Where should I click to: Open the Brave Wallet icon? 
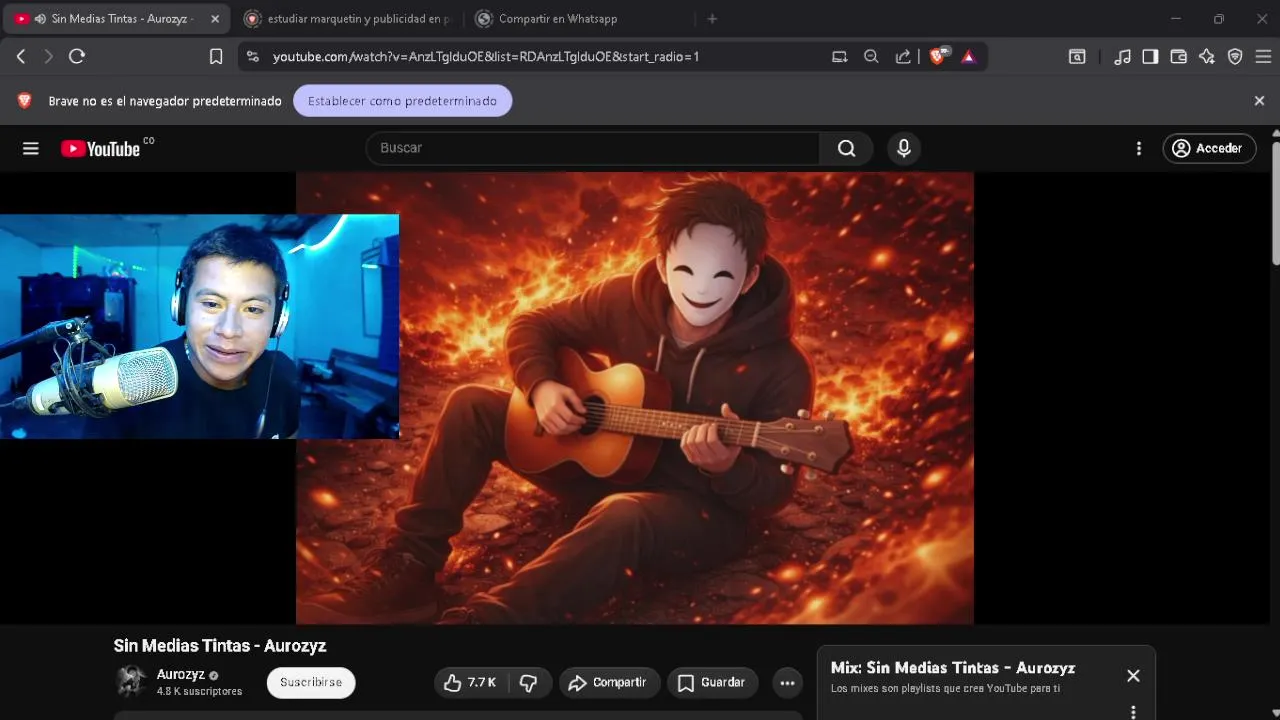(1179, 57)
